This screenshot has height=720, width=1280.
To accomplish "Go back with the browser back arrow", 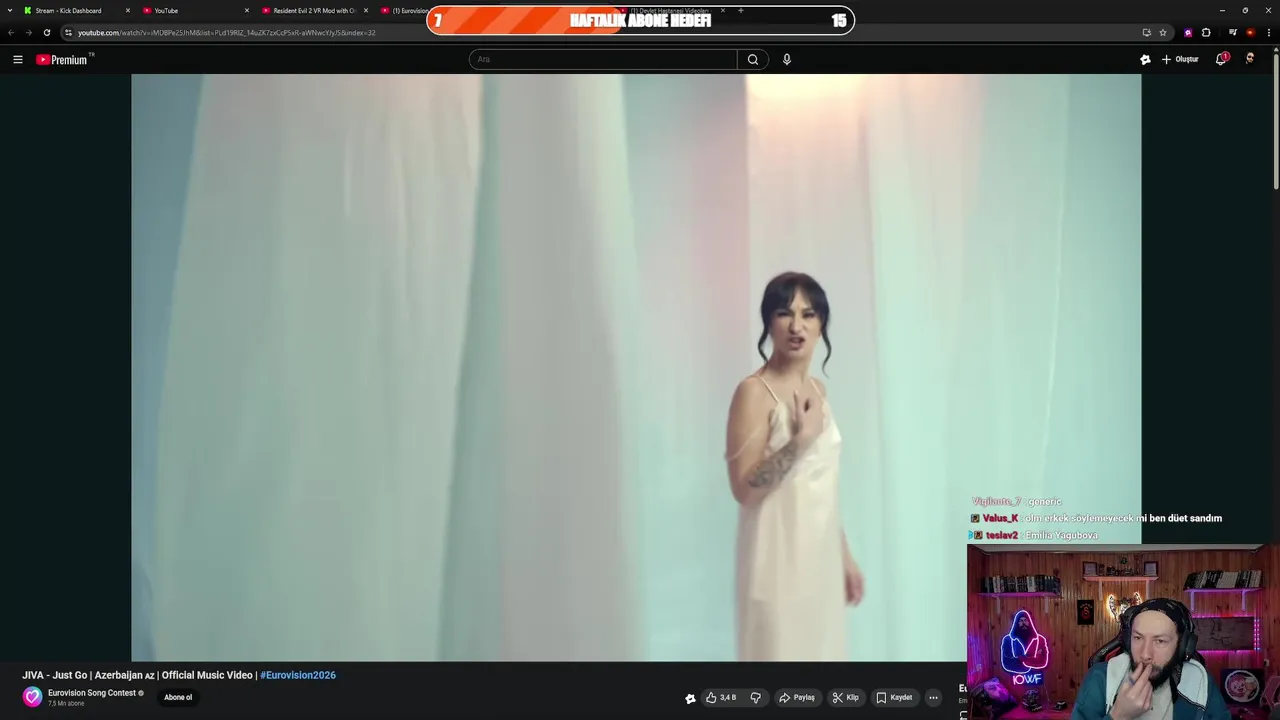I will tap(11, 33).
